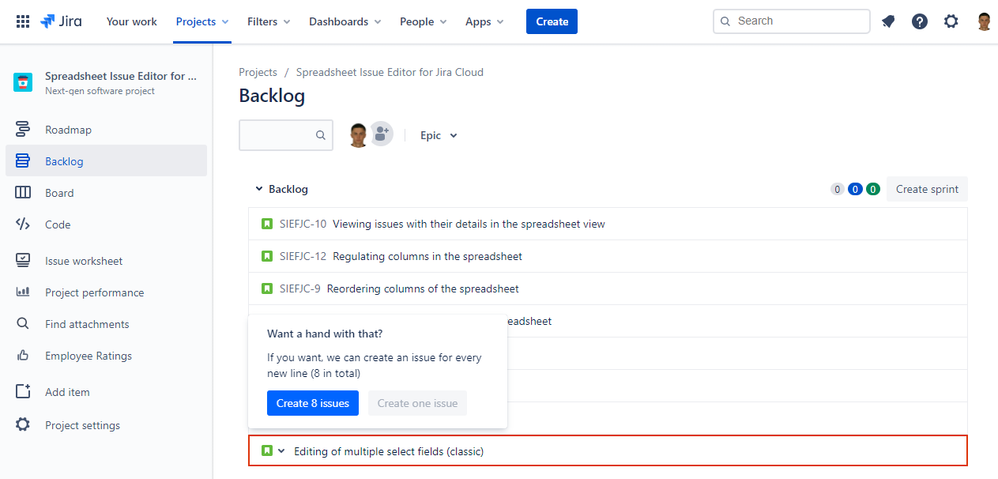The width and height of the screenshot is (998, 479).
Task: Click the Code icon in sidebar
Action: coord(22,224)
